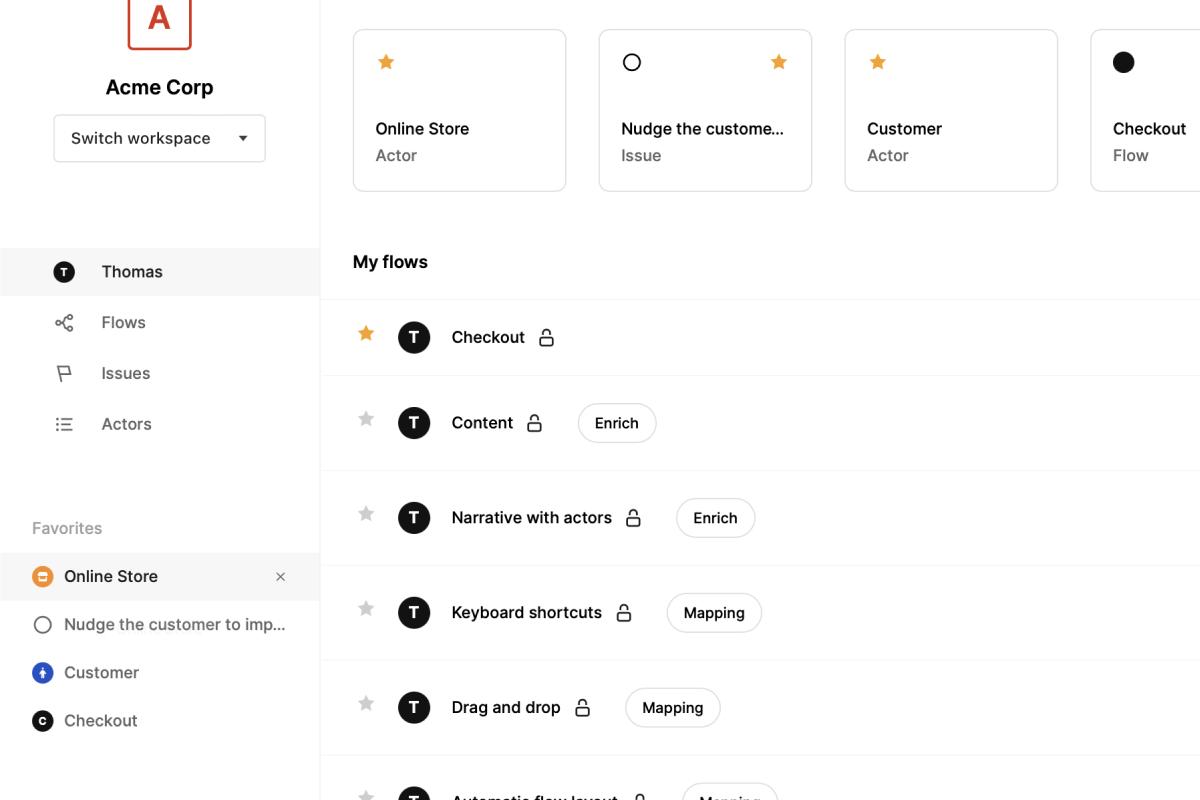Click the Mapping tag on Drag and drop
Screen dimensions: 1200x800
tap(673, 708)
